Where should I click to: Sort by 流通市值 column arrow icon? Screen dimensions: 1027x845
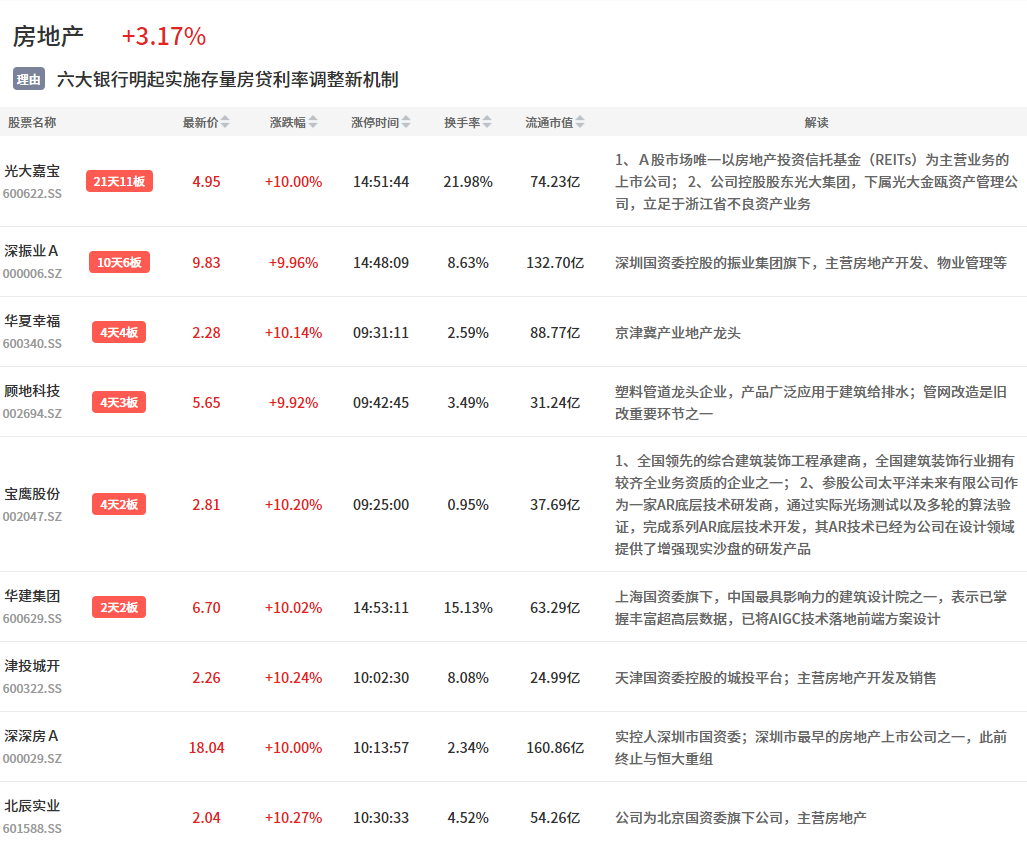(x=579, y=122)
